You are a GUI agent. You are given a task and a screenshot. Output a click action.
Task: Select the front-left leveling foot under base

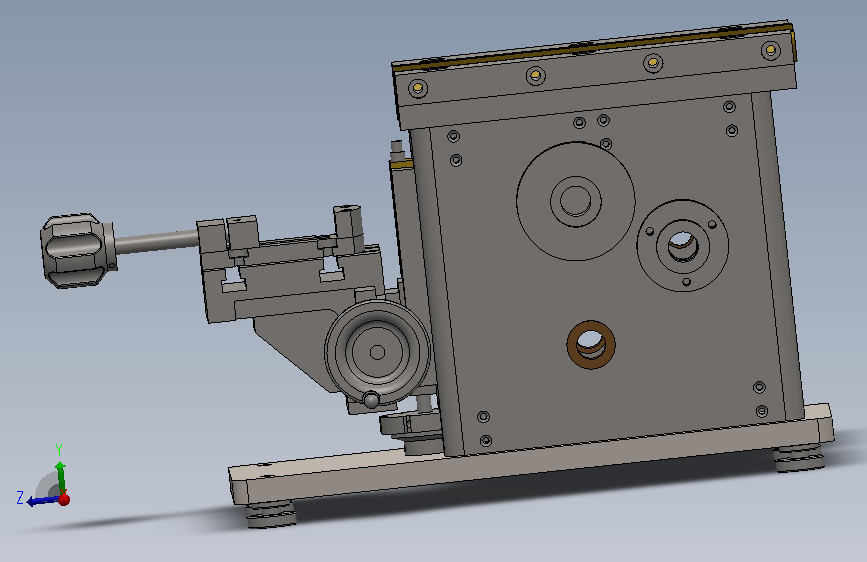(270, 514)
